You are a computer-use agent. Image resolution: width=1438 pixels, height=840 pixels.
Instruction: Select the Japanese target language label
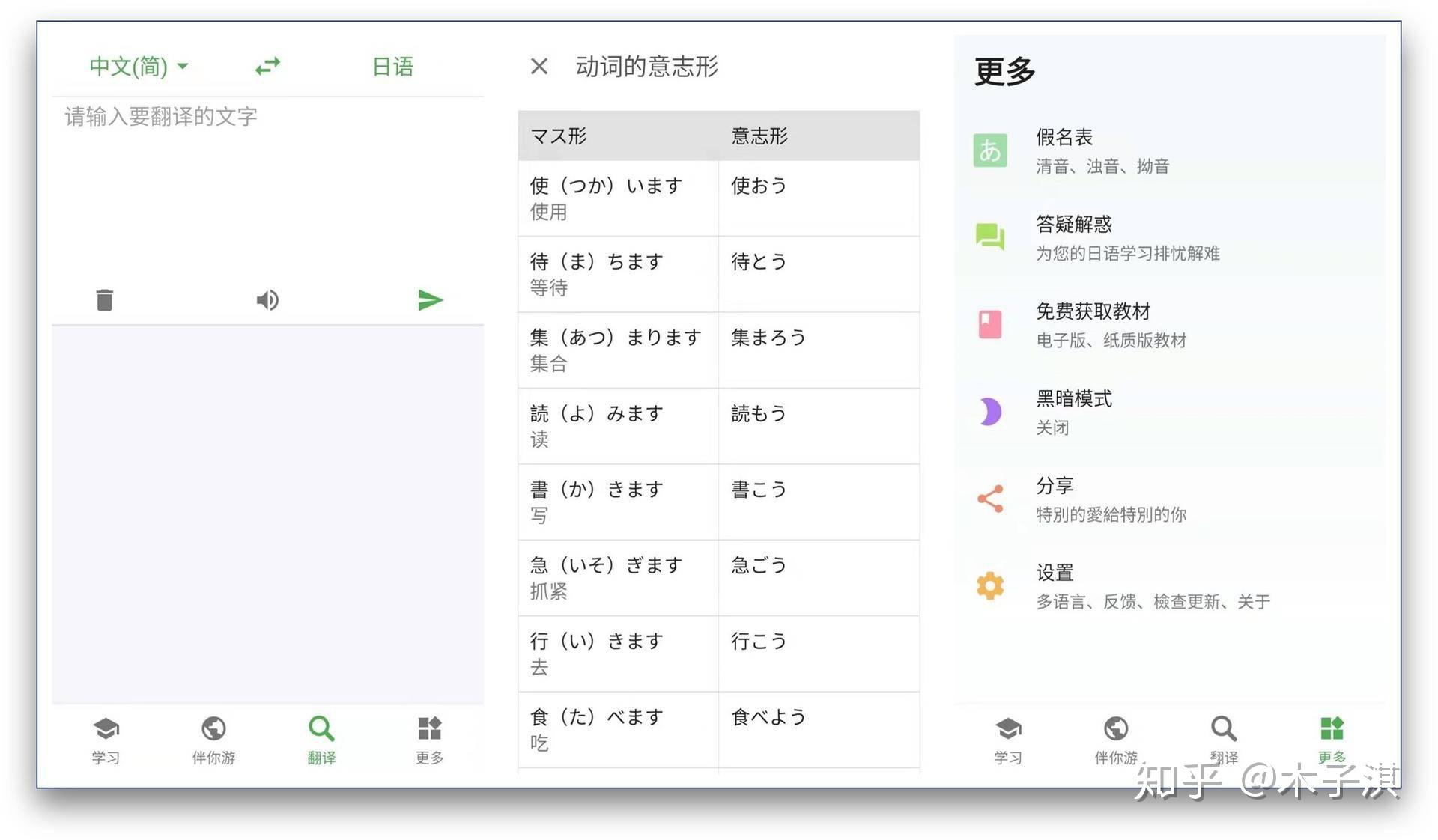coord(392,67)
